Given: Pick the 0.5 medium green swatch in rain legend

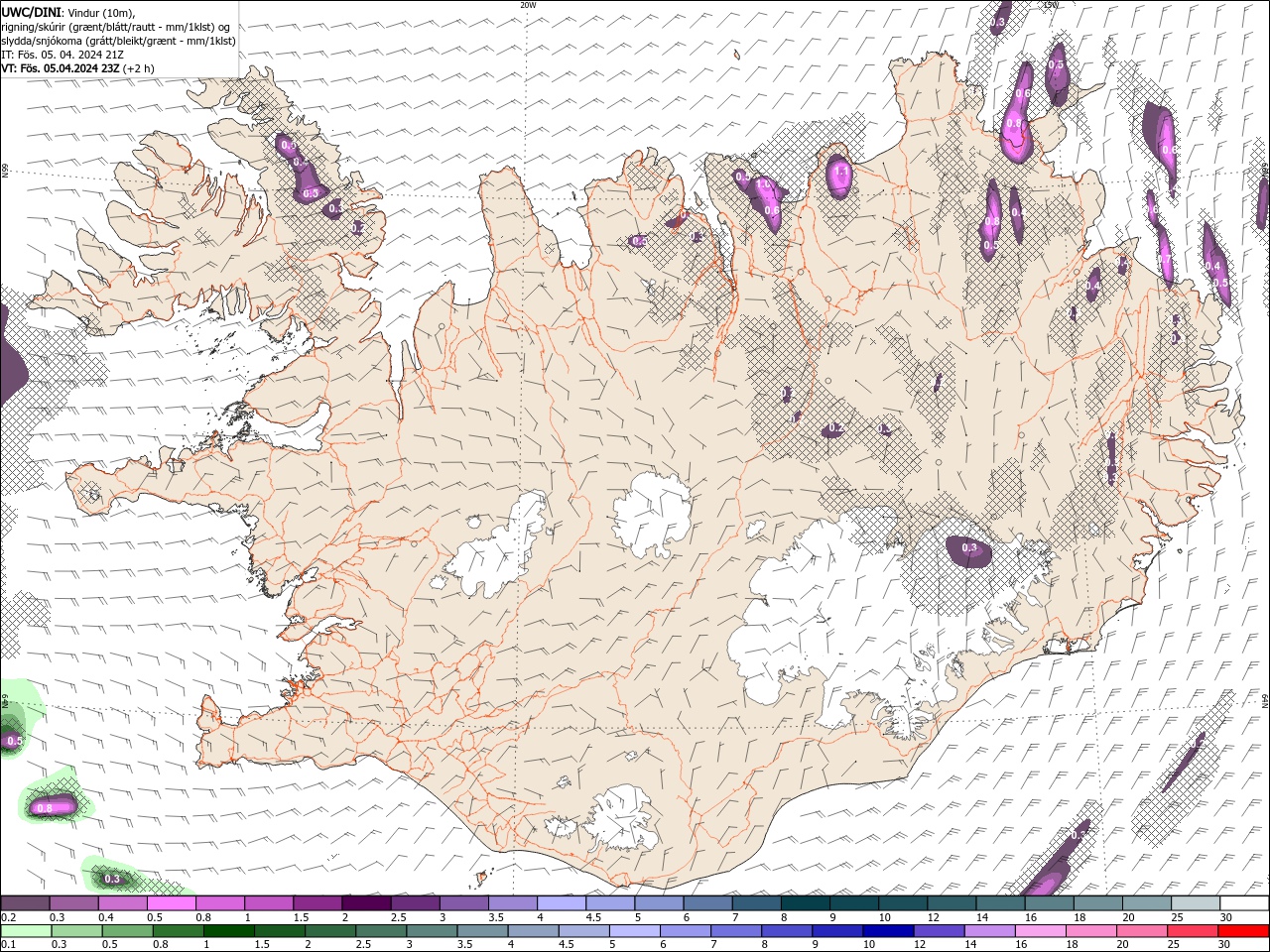Looking at the screenshot, I should pos(127,931).
